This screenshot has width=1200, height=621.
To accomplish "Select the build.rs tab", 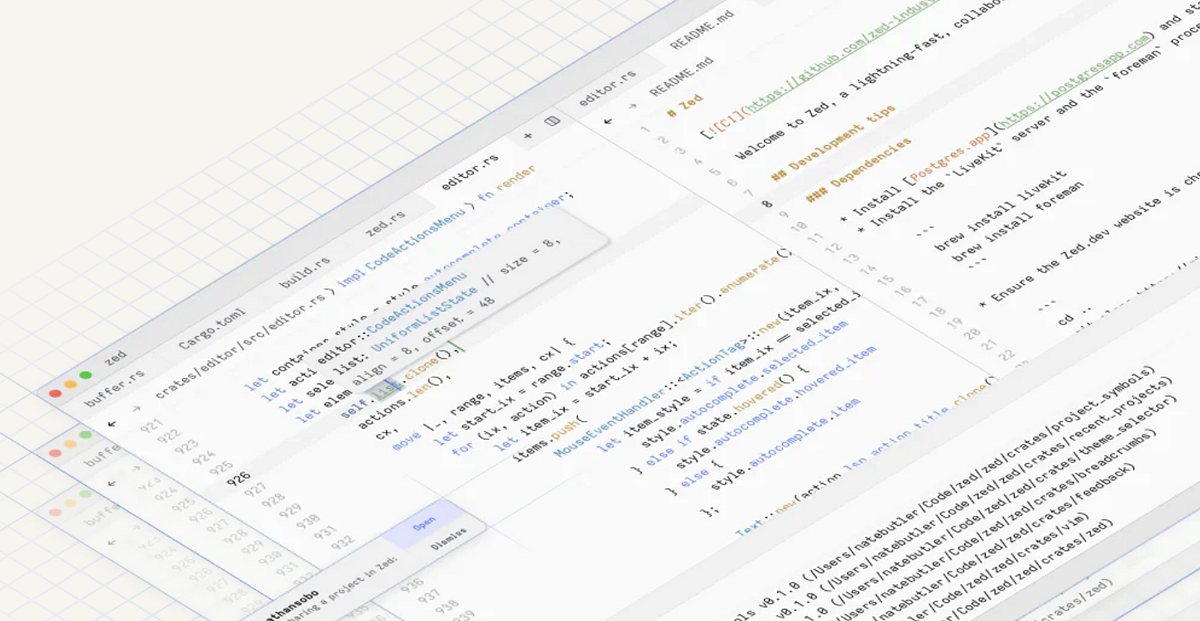I will (306, 272).
